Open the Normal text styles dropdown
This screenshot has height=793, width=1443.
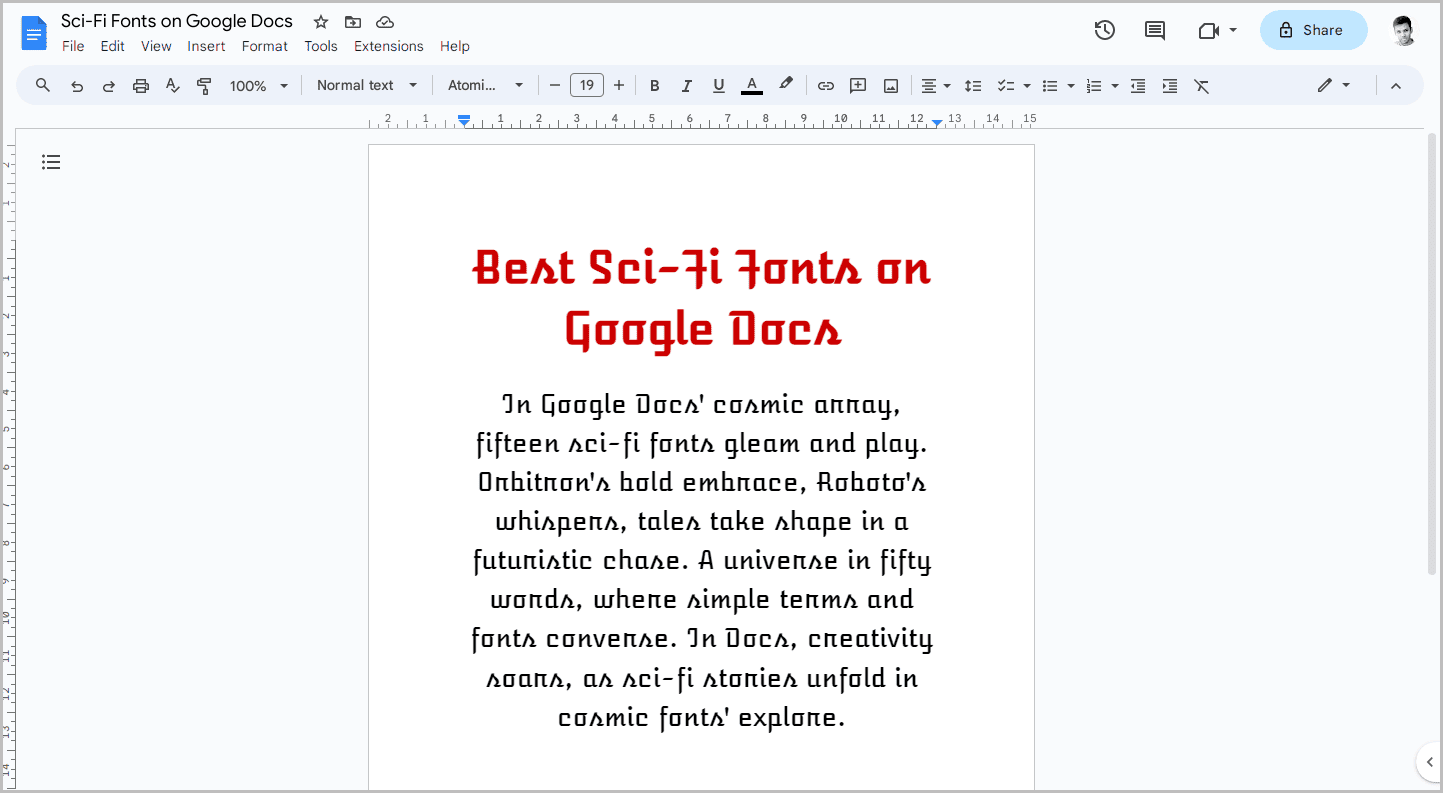366,85
